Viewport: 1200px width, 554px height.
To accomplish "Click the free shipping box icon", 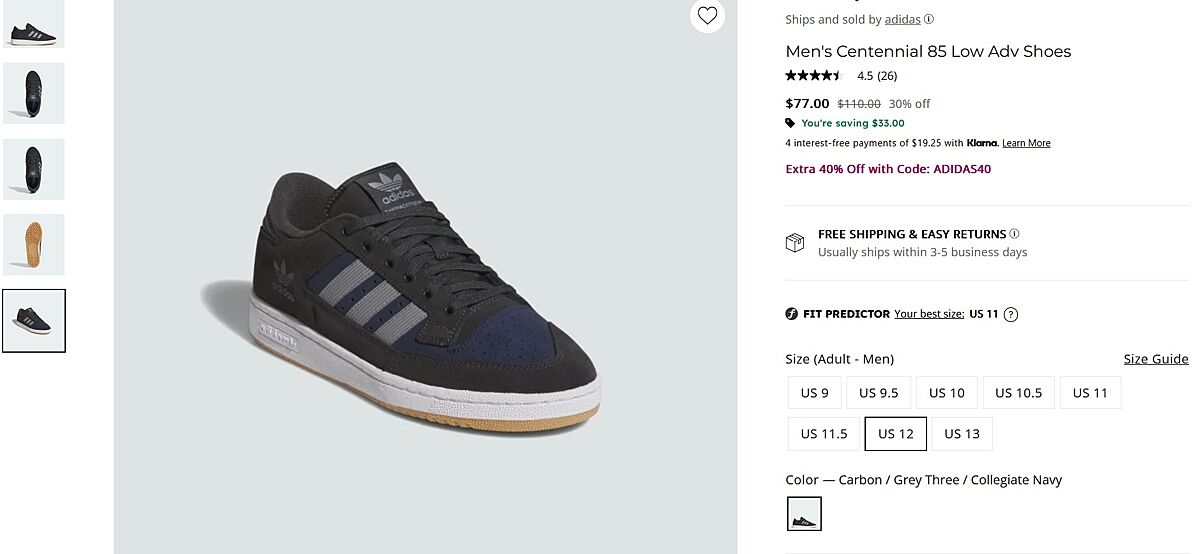I will pyautogui.click(x=795, y=243).
